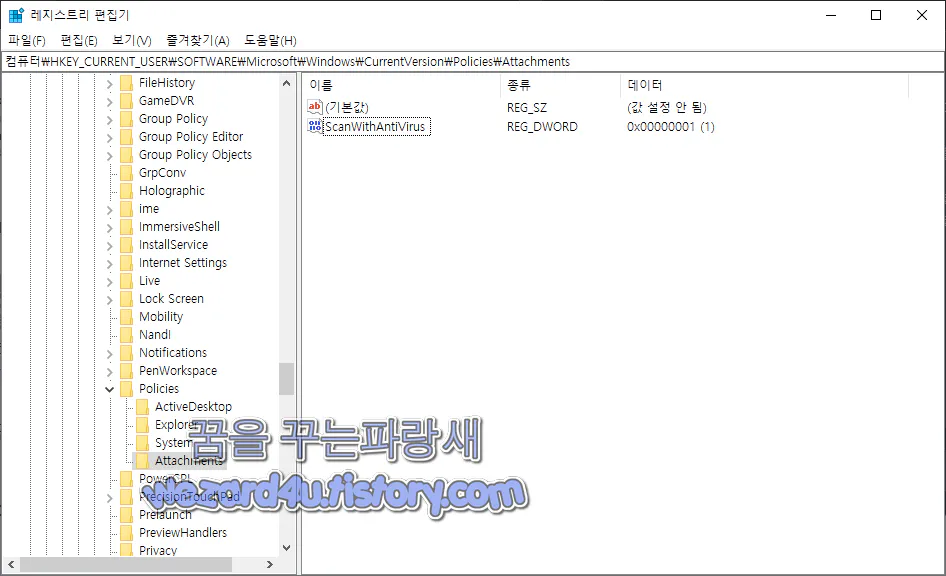Click the (값 설정 안 됨) data cell

tap(667, 108)
